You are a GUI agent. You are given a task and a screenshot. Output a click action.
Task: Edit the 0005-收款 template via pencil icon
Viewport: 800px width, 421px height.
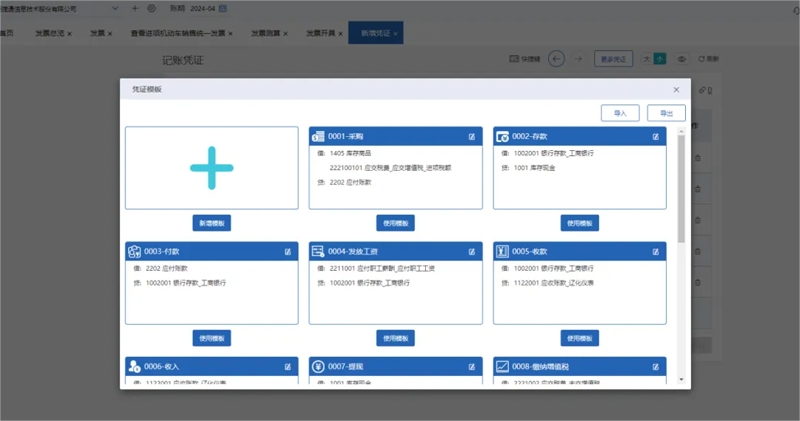(x=656, y=252)
